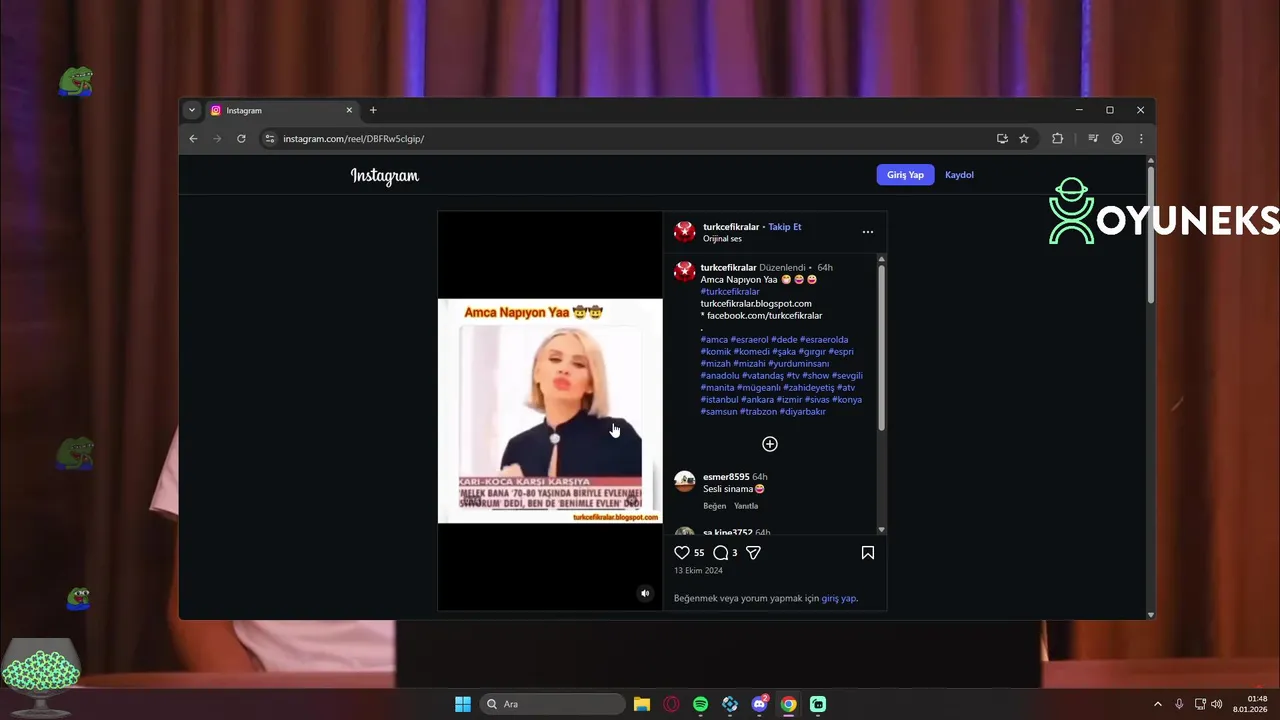Open turkcefikralar profile picture in post header
1280x720 pixels.
[x=685, y=232]
